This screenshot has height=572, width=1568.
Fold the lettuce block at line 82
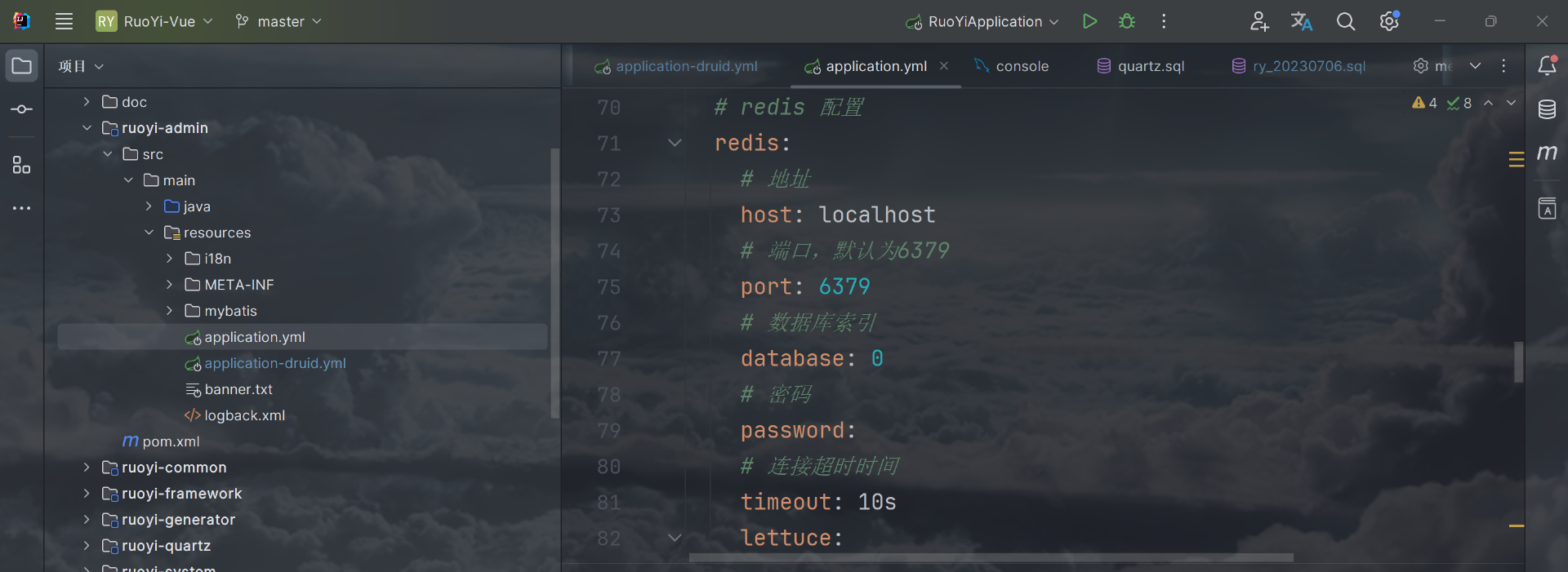675,538
